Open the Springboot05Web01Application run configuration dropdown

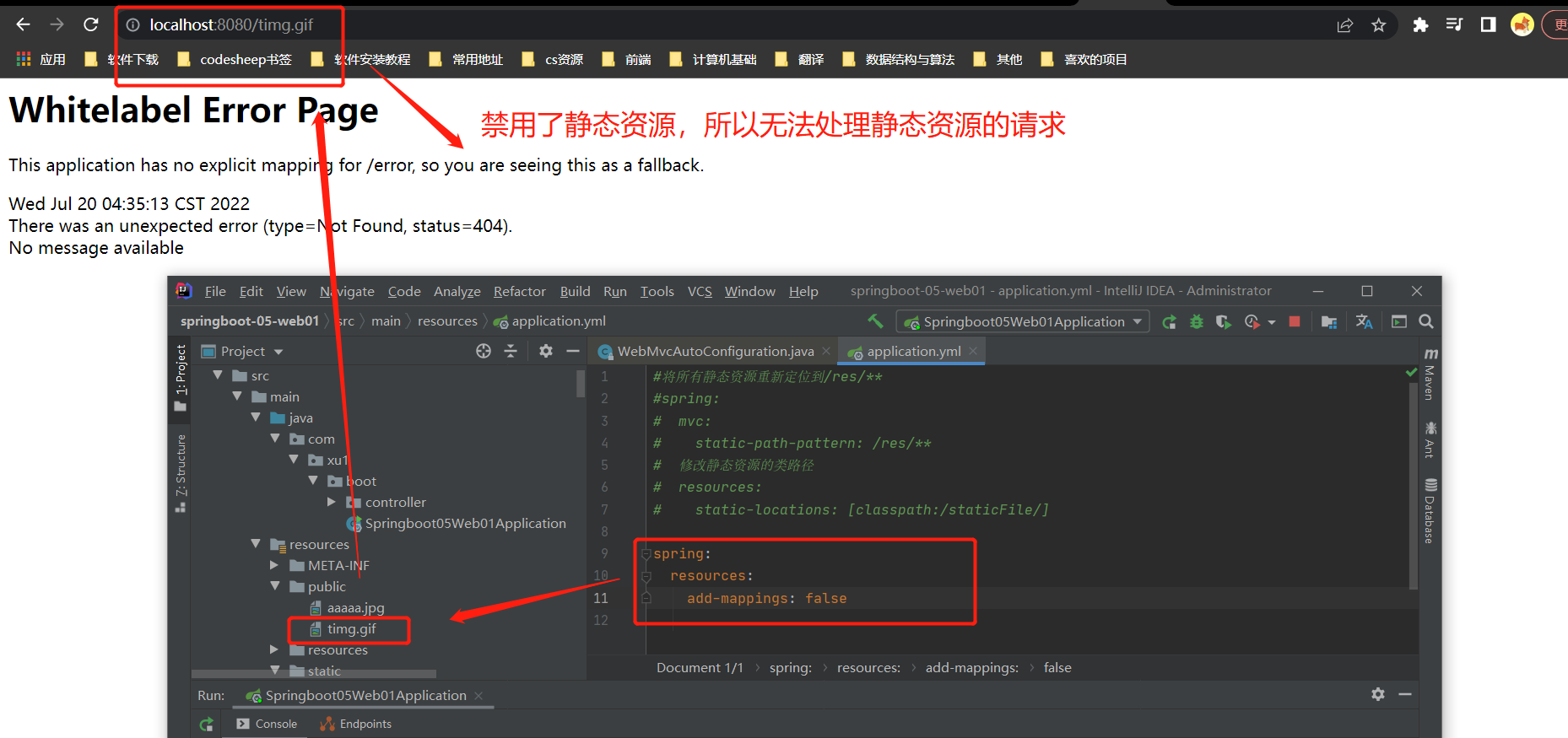pos(1022,321)
